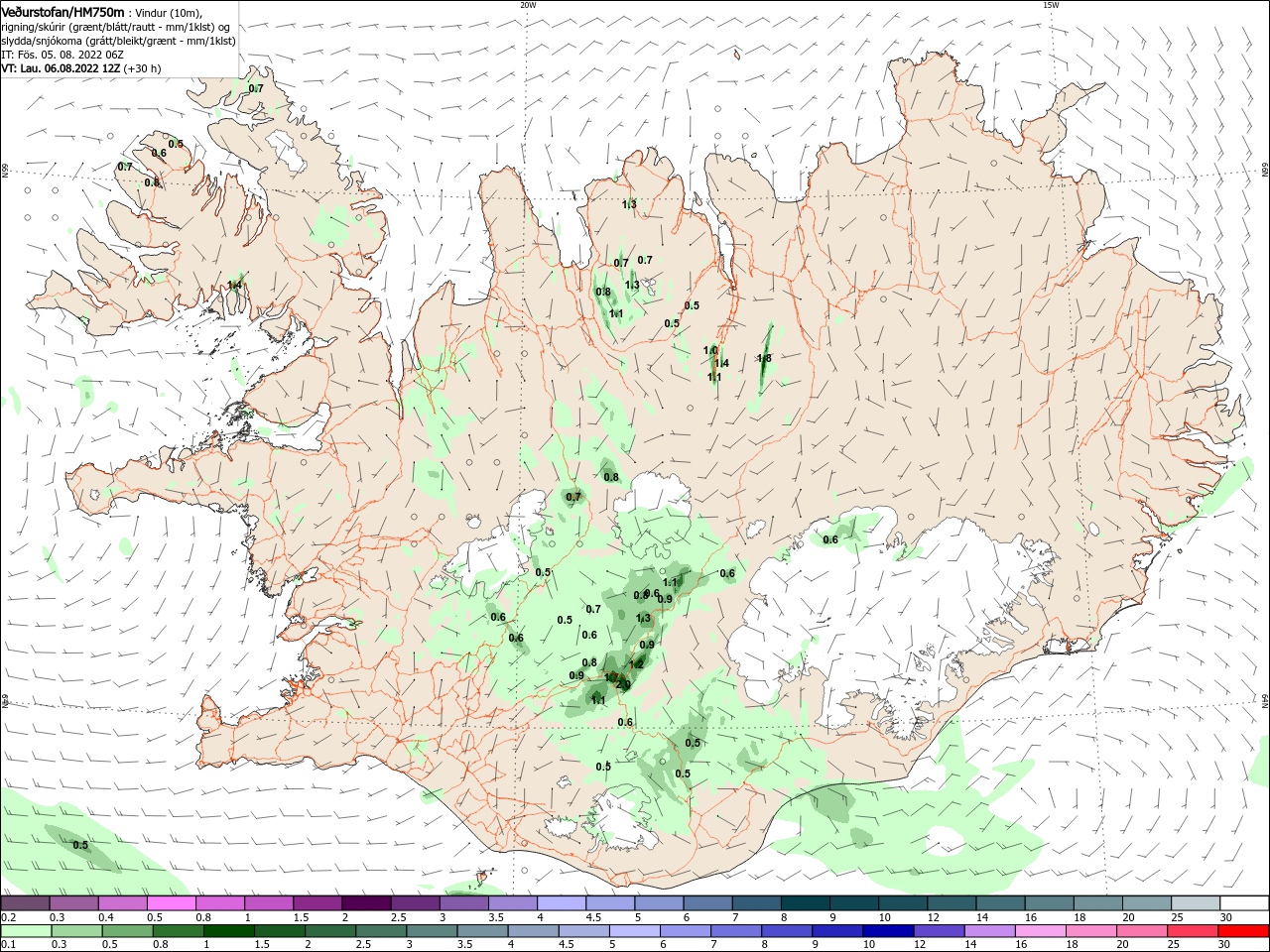Viewport: 1270px width, 952px height.
Task: Click the Veðurstofan/HM750m title text
Action: (x=63, y=11)
